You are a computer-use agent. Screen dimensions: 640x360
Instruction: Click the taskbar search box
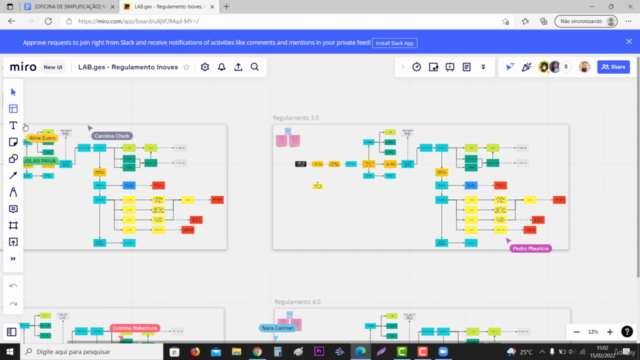coord(91,352)
